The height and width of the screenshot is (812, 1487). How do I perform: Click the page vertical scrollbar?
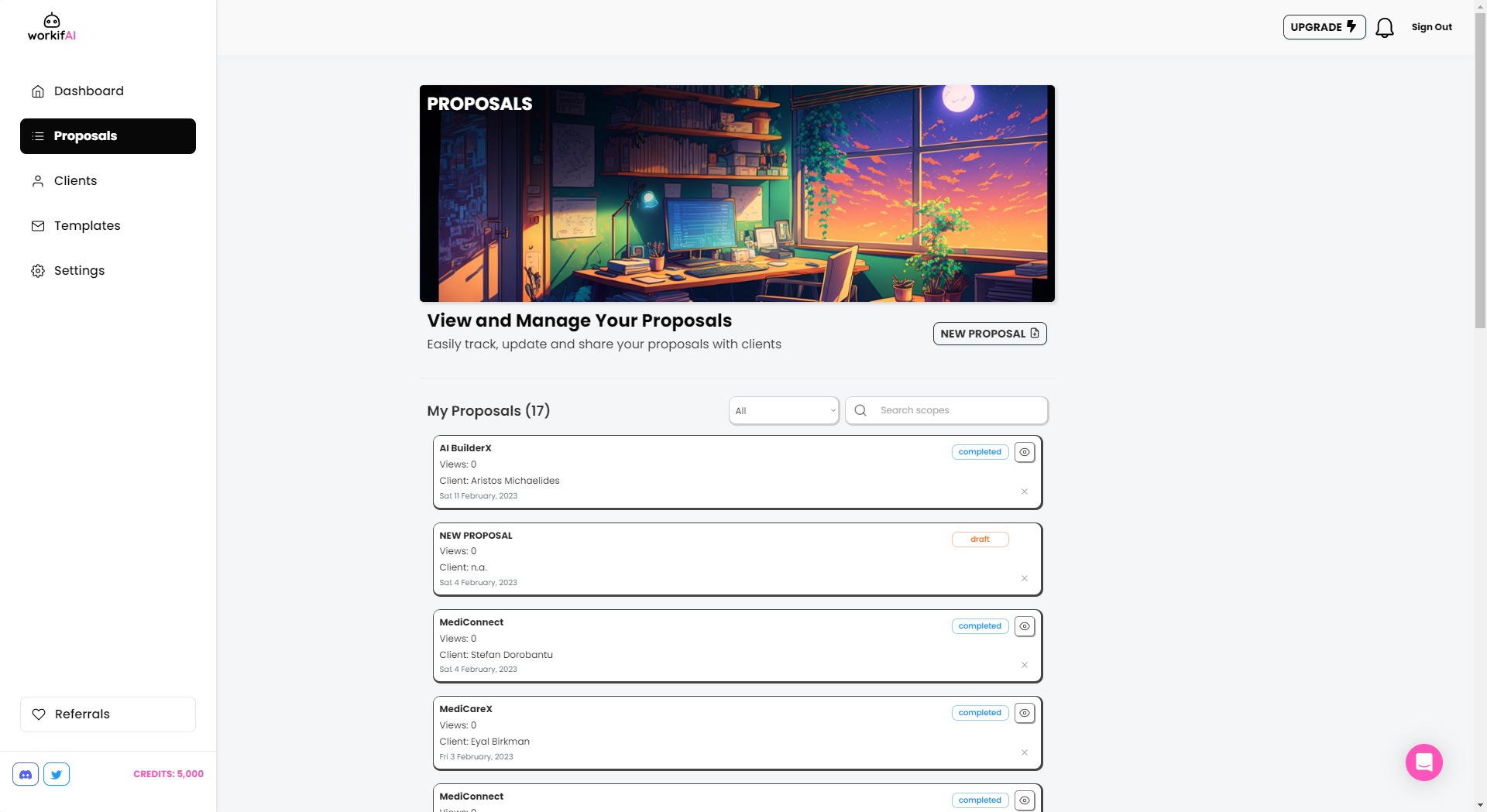click(x=1480, y=170)
